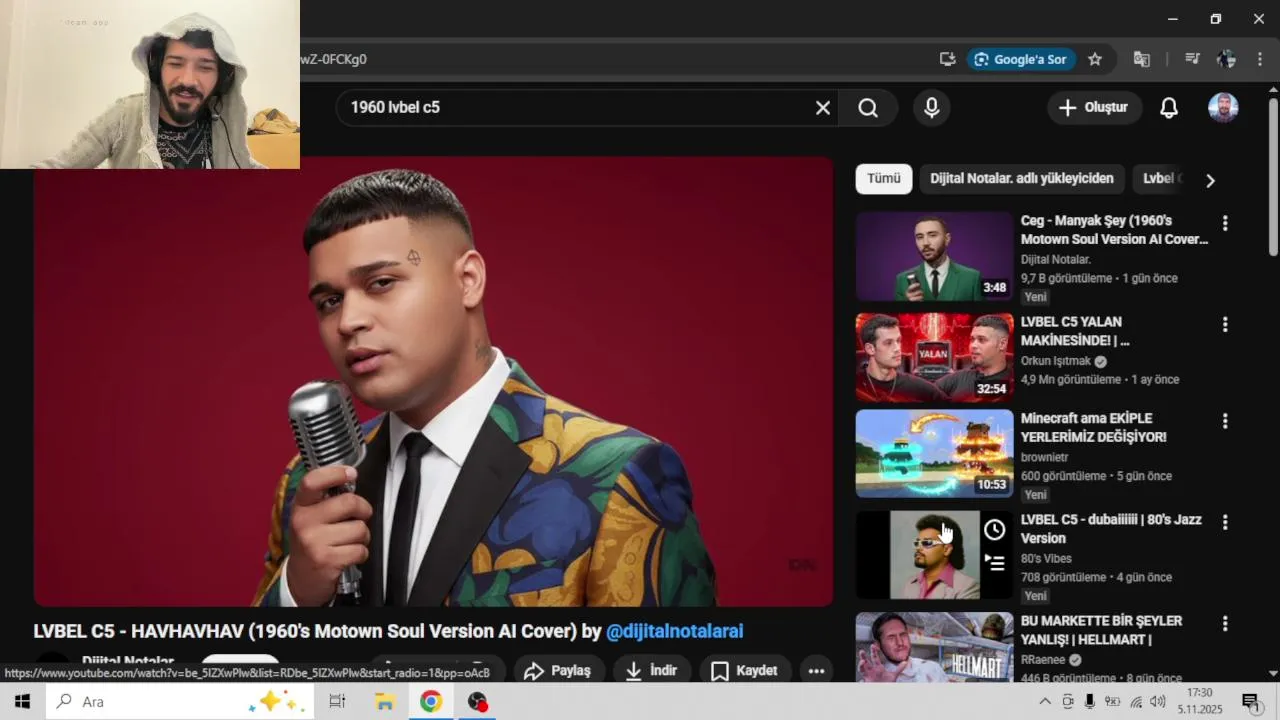Open Task View in taskbar
1280x720 pixels.
coord(337,701)
